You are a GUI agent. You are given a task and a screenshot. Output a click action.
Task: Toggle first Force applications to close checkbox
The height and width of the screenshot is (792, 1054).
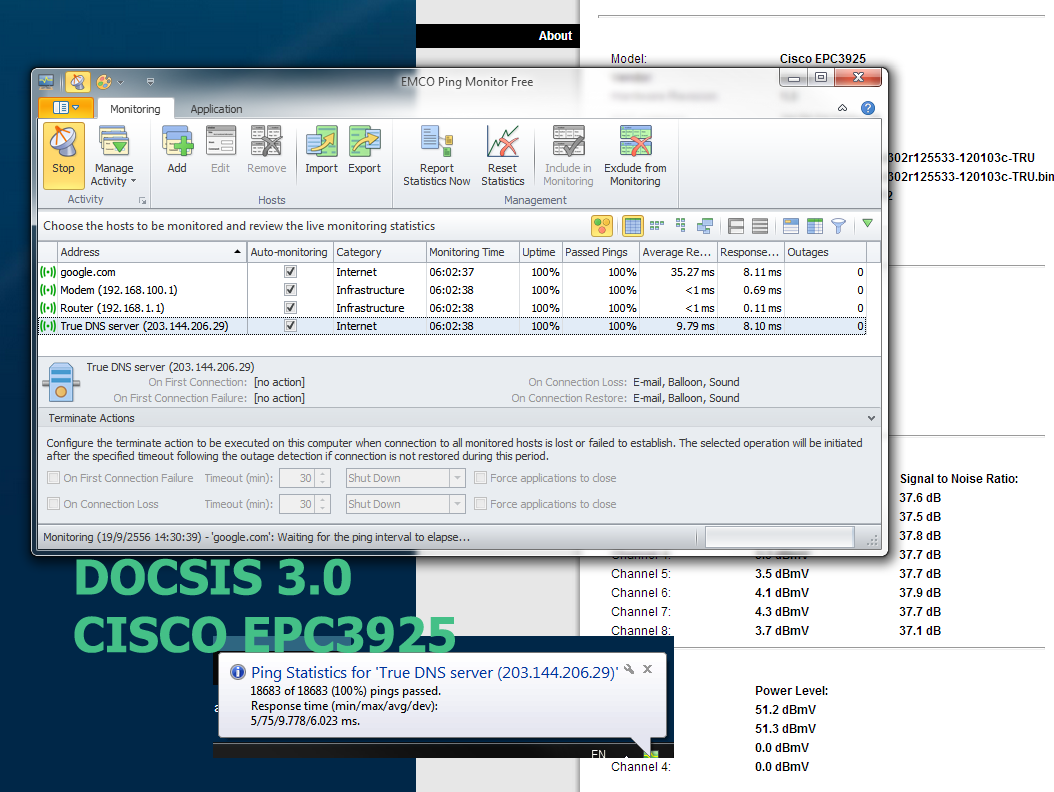pos(481,478)
